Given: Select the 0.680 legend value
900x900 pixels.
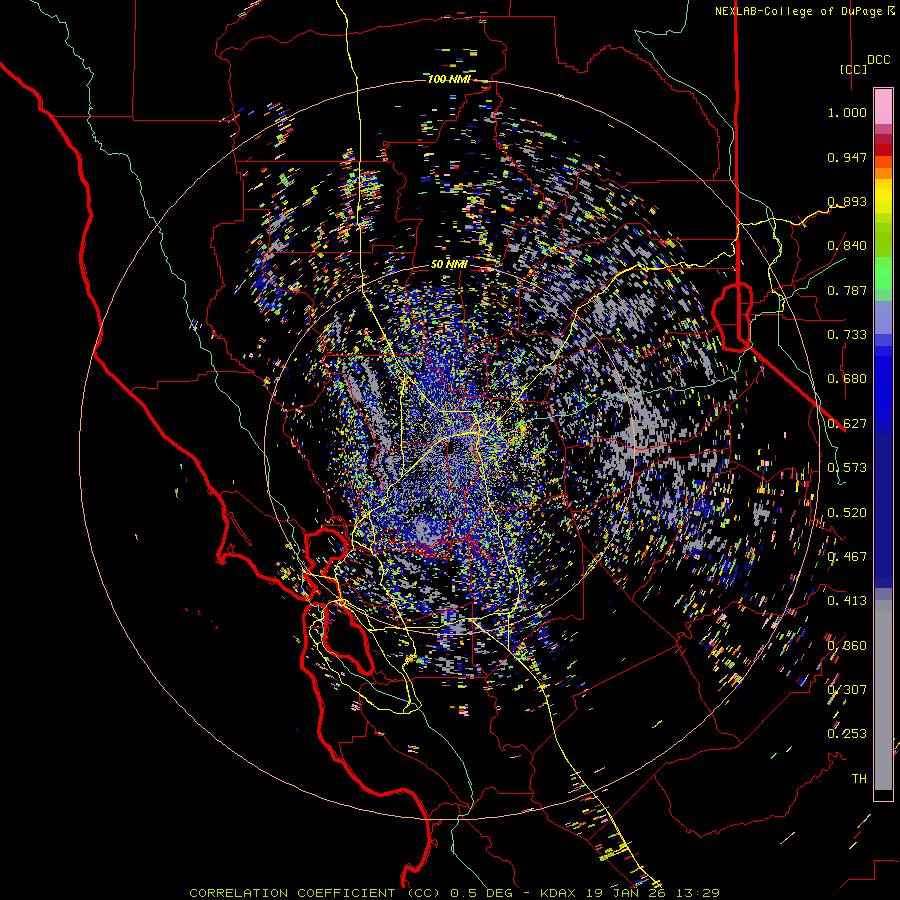Looking at the screenshot, I should 847,379.
